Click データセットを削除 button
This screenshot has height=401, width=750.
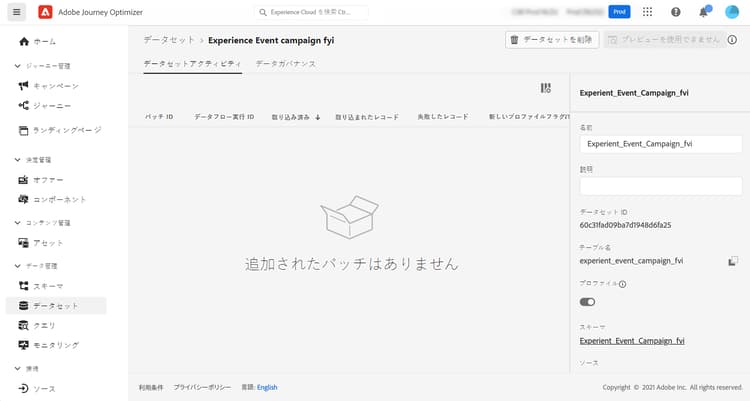(x=552, y=40)
